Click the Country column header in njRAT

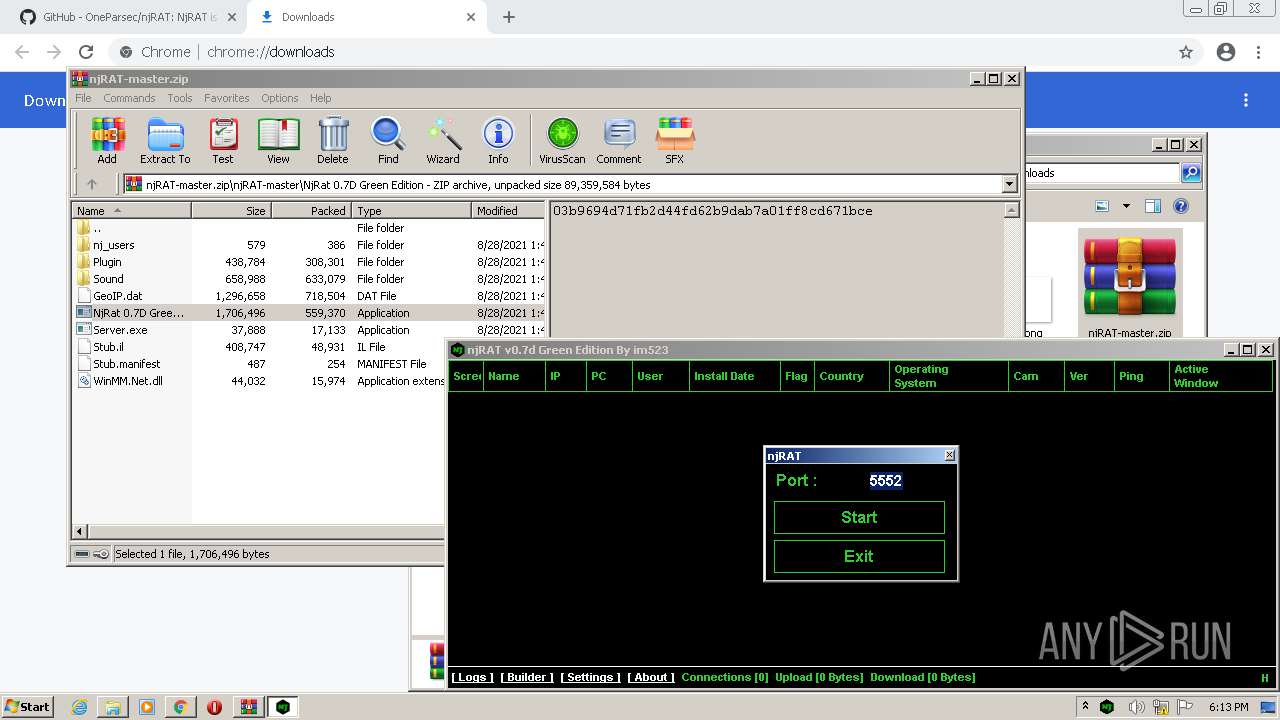[850, 376]
